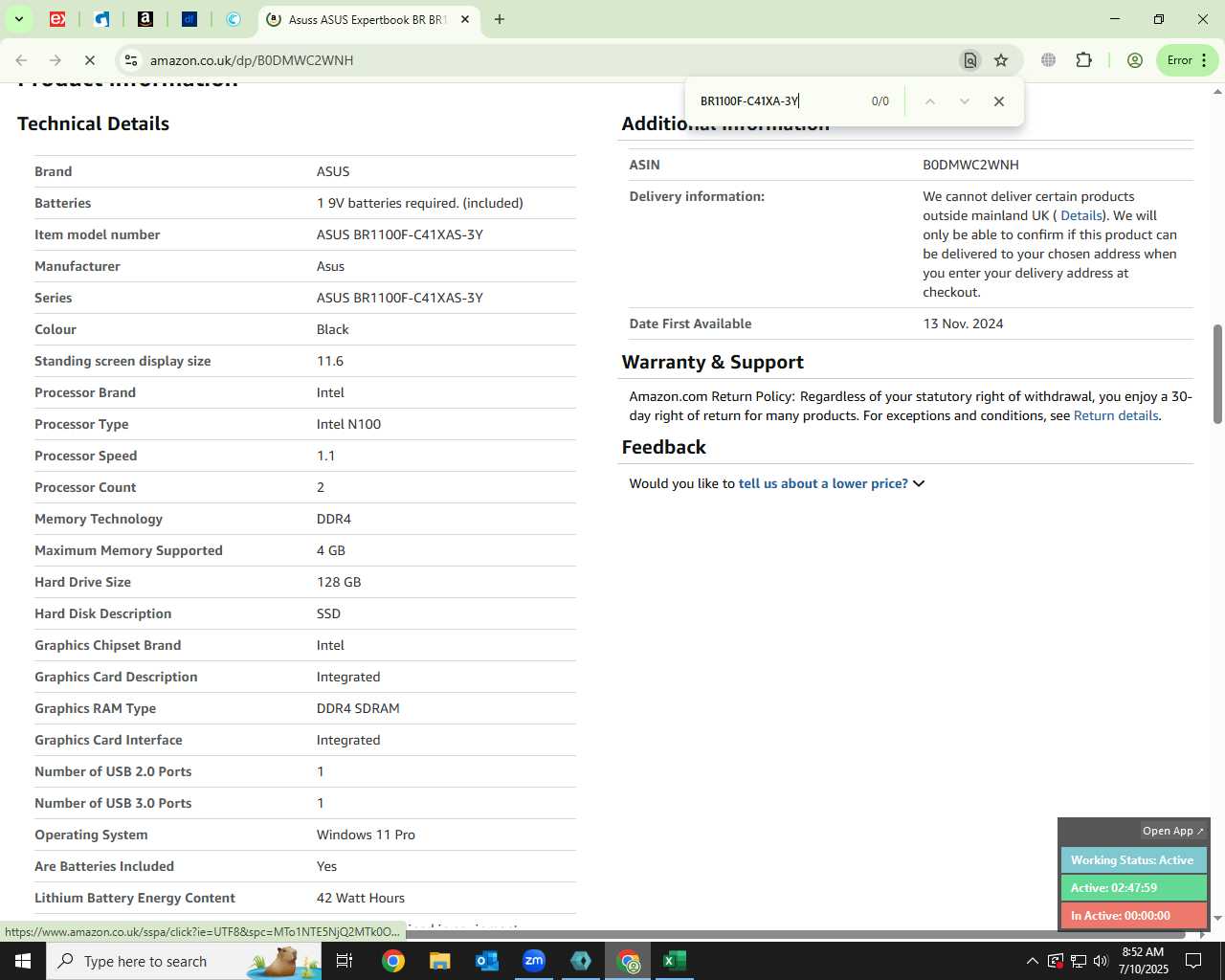This screenshot has height=980, width=1225.
Task: Open Google Chrome from the taskbar
Action: [392, 961]
